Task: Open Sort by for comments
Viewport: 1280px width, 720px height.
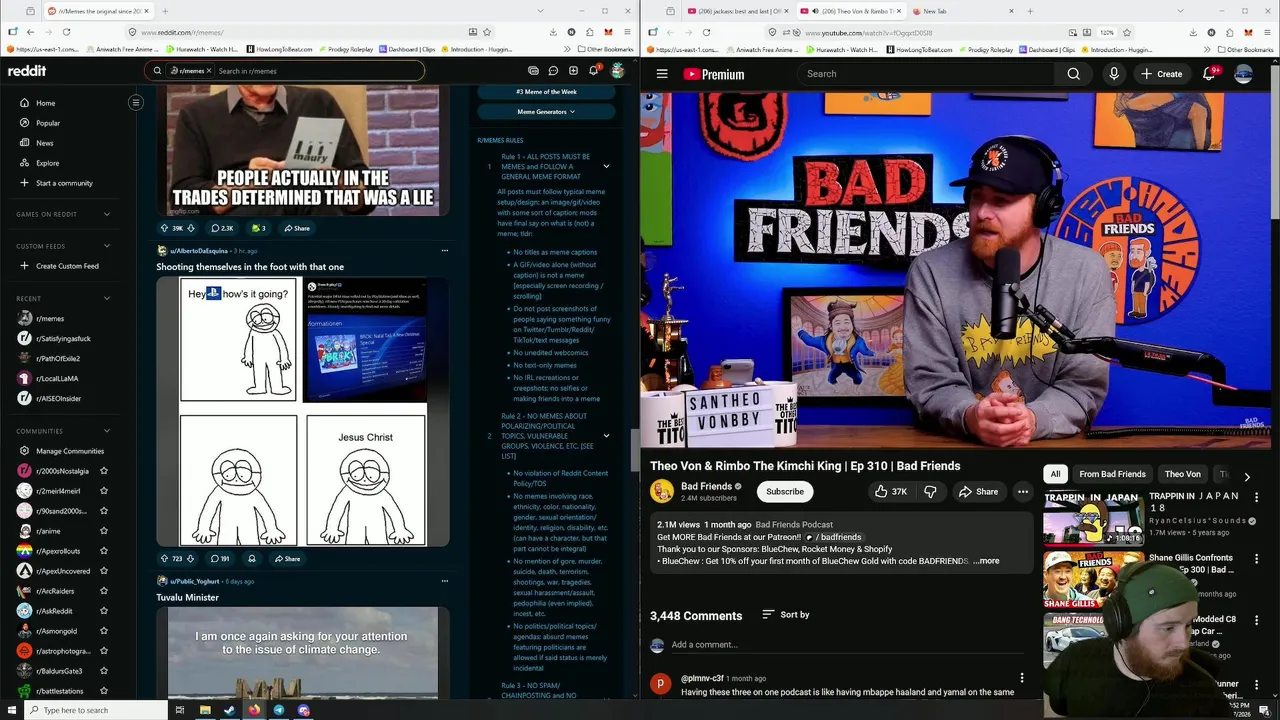Action: (x=786, y=615)
